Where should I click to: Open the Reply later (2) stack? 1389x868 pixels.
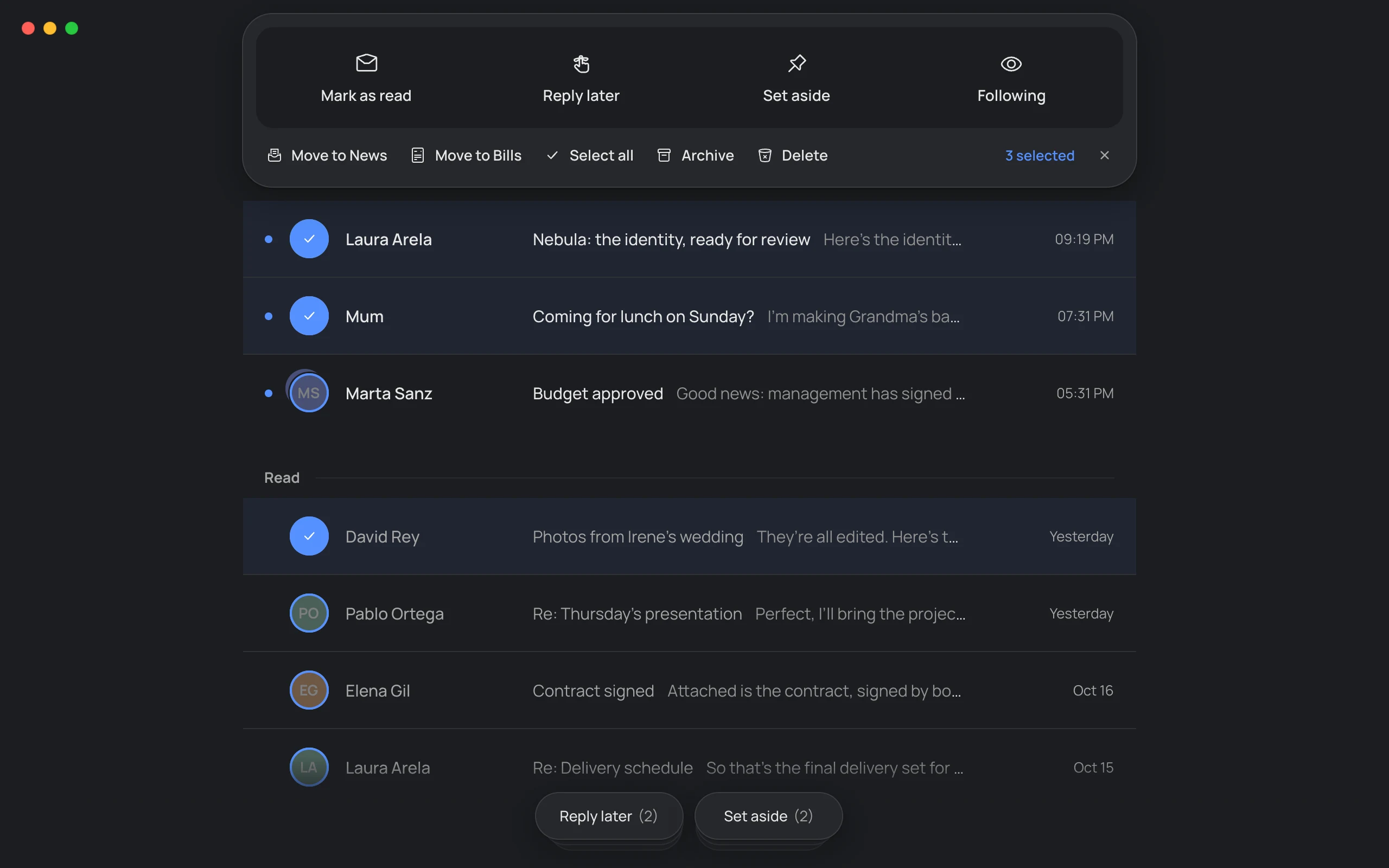coord(608,816)
